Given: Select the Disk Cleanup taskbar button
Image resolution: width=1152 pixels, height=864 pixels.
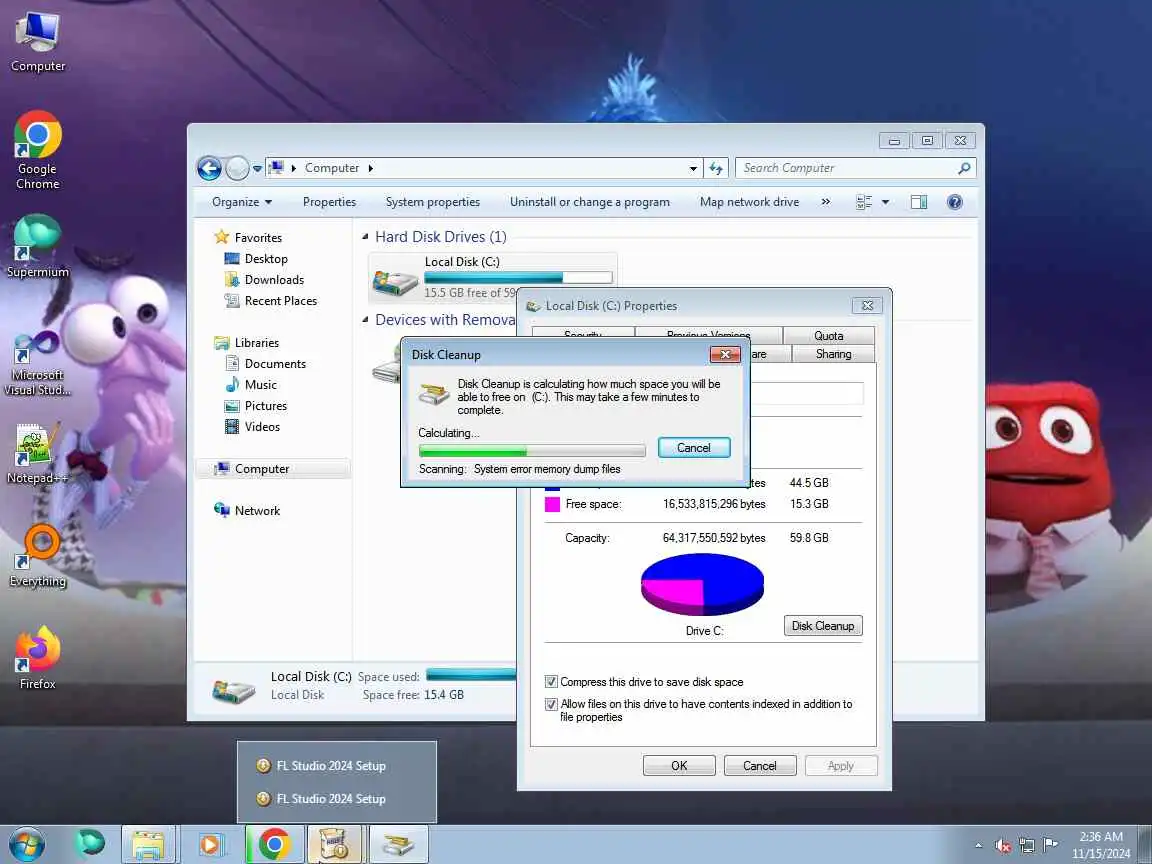Looking at the screenshot, I should pyautogui.click(x=397, y=845).
